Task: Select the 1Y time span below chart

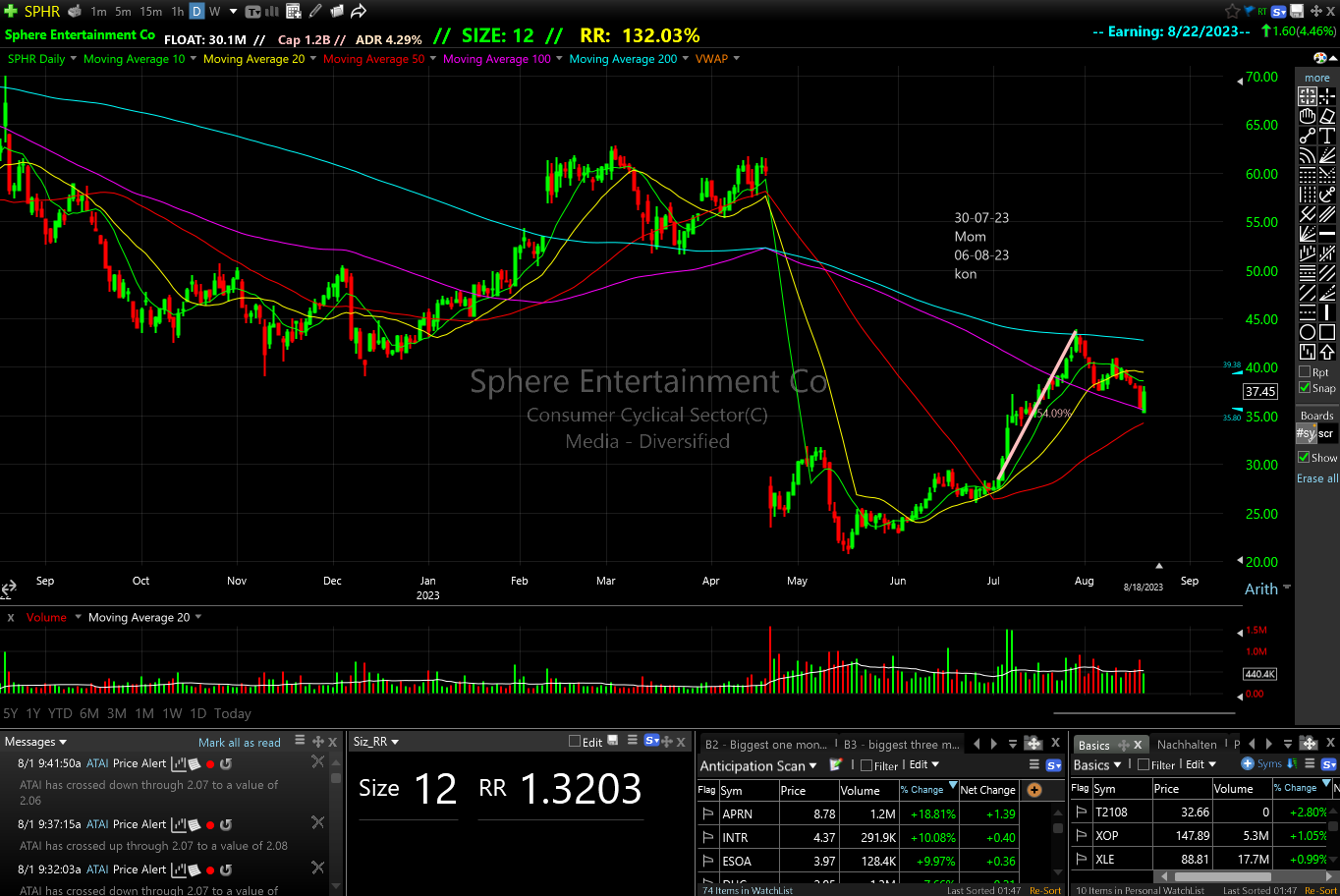Action: click(33, 713)
